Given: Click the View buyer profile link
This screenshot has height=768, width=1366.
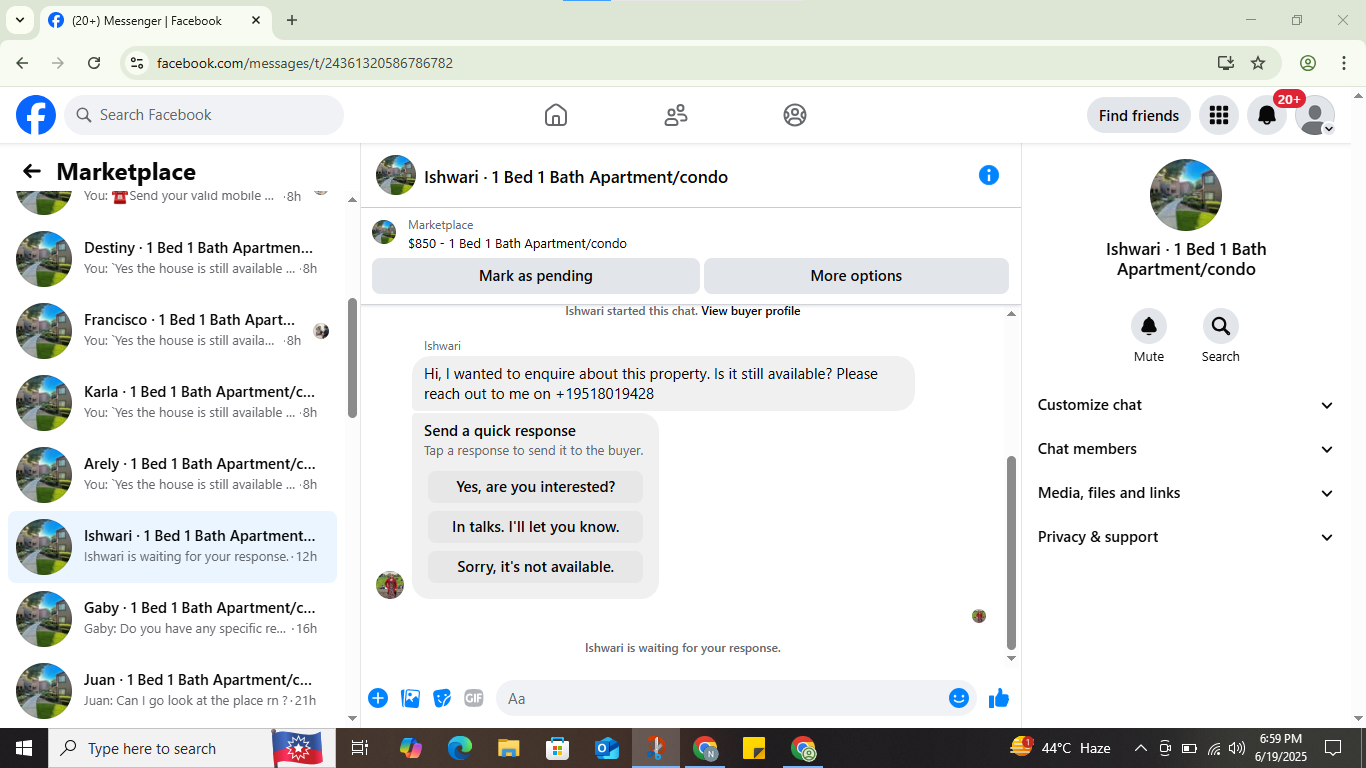Looking at the screenshot, I should tap(751, 311).
